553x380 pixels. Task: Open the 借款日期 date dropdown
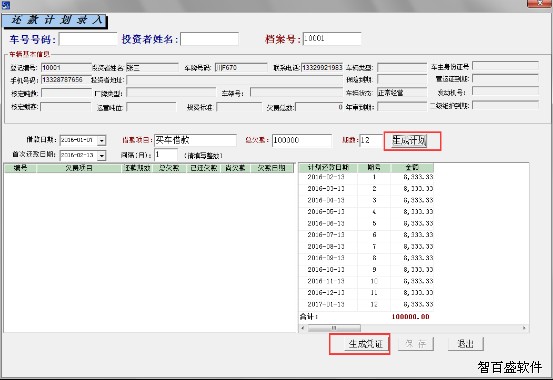click(102, 140)
